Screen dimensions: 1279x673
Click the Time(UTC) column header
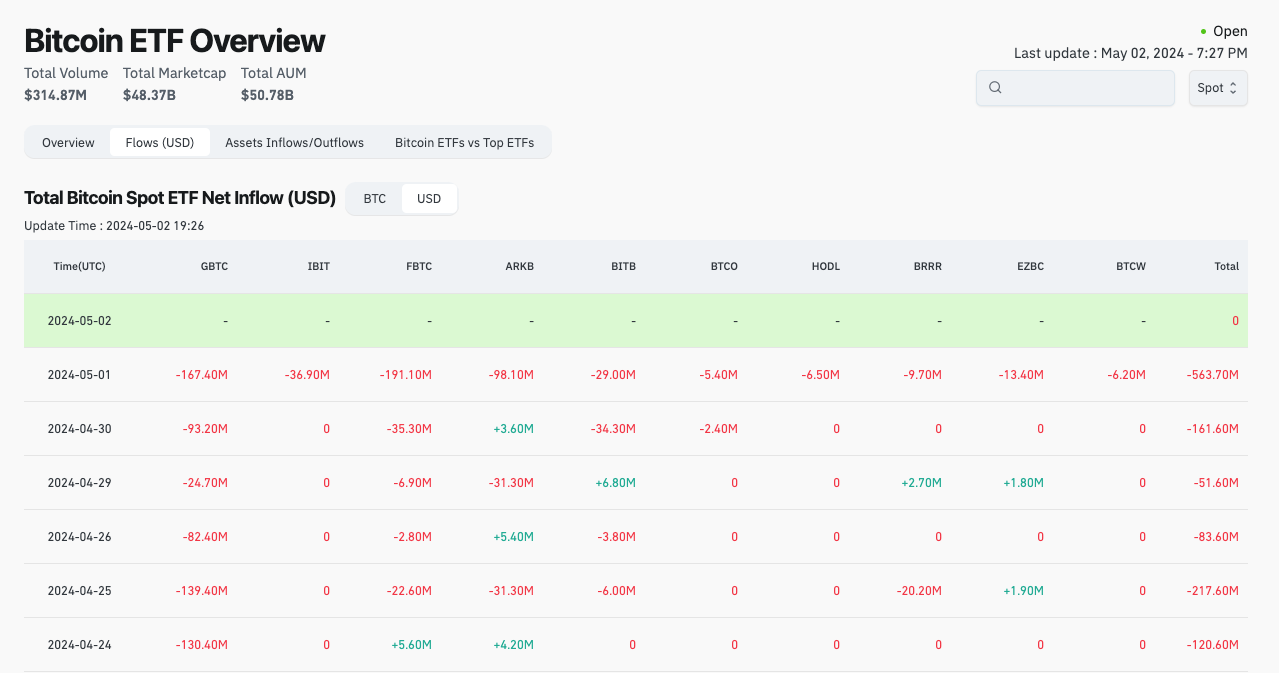click(x=79, y=266)
